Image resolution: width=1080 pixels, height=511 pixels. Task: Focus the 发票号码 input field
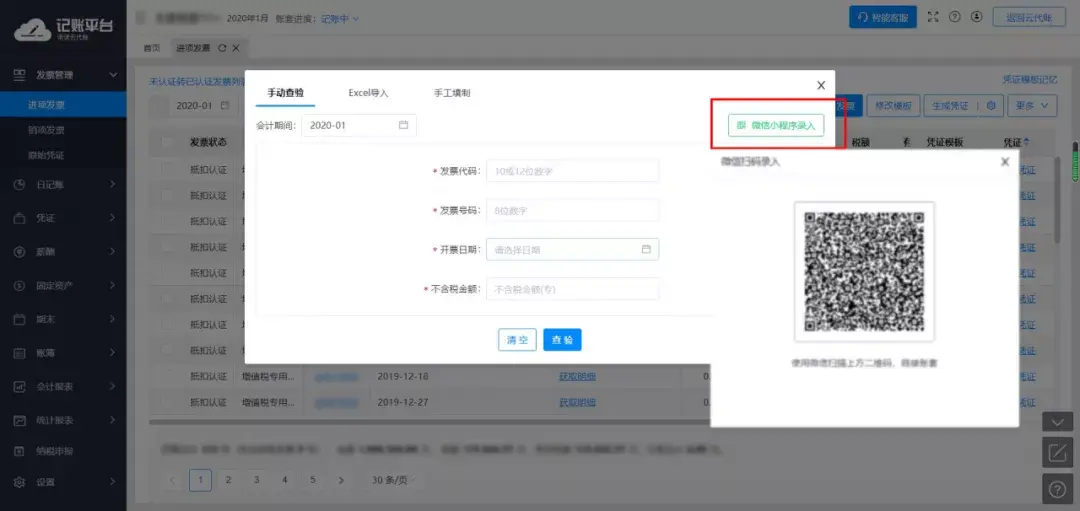tap(572, 210)
